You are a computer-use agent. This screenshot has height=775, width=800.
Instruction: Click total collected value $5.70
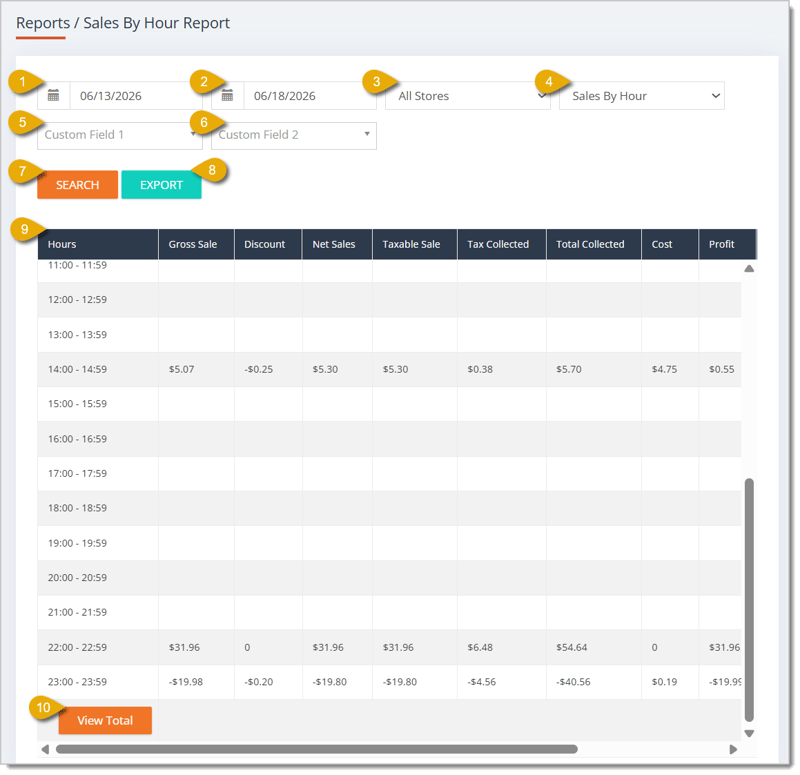click(x=569, y=369)
